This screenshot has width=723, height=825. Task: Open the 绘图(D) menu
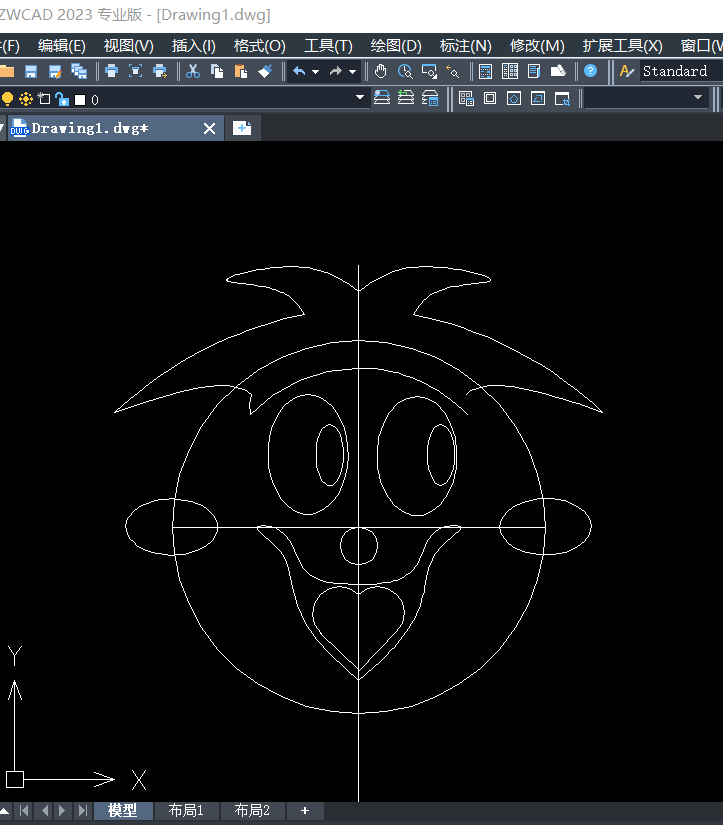(396, 46)
